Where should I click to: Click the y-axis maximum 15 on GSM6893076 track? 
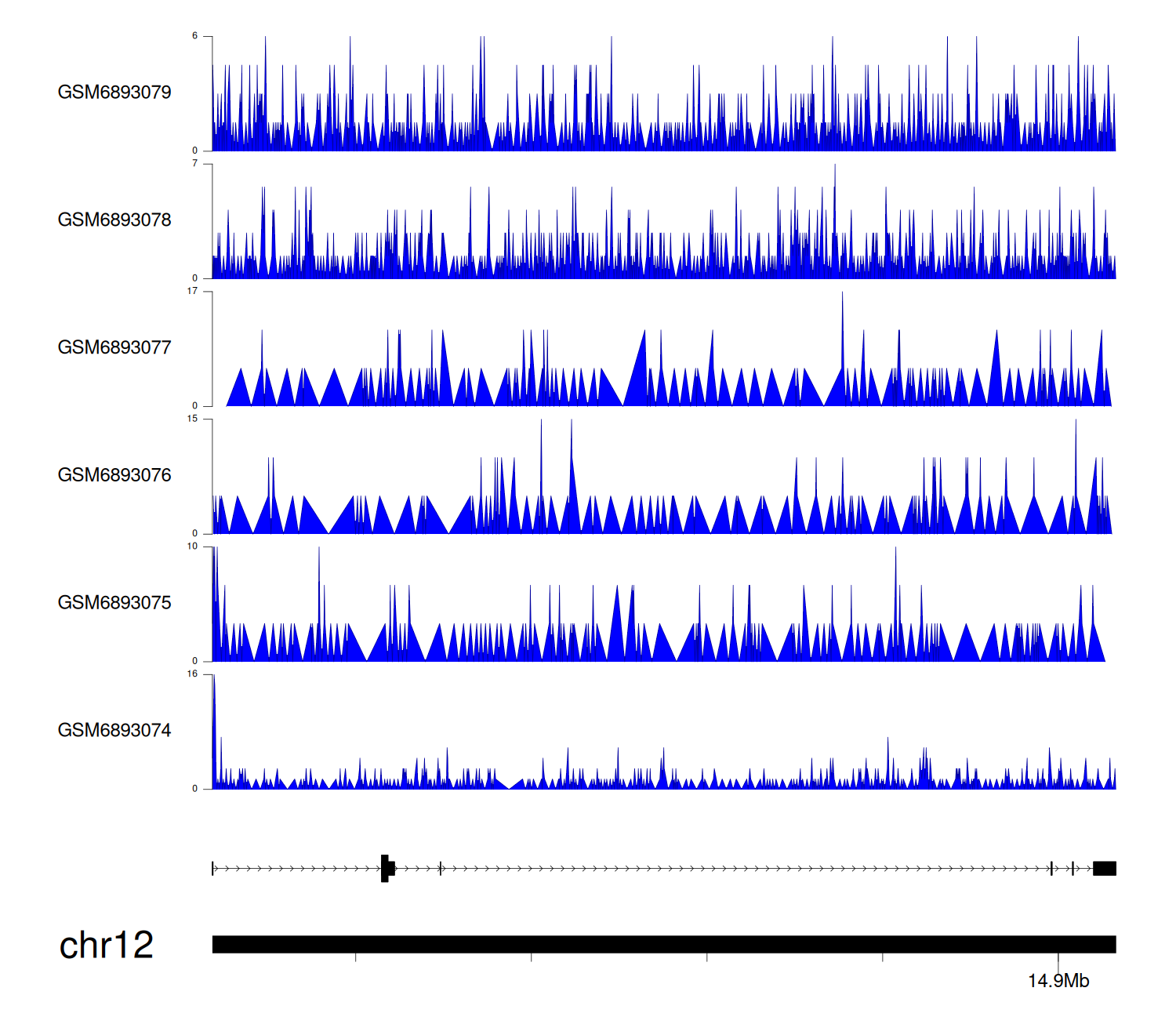coord(192,419)
